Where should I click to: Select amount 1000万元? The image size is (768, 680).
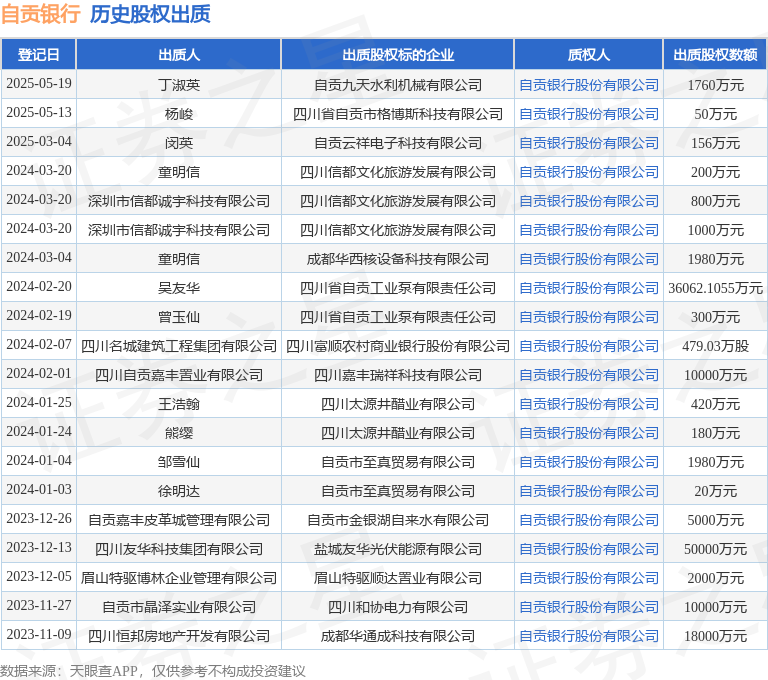pos(715,230)
